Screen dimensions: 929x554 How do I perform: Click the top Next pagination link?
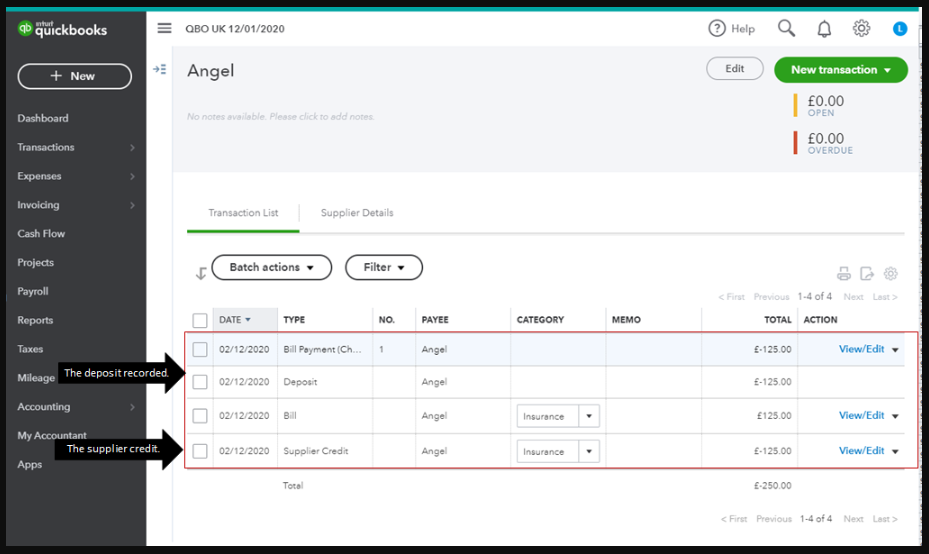(x=853, y=296)
